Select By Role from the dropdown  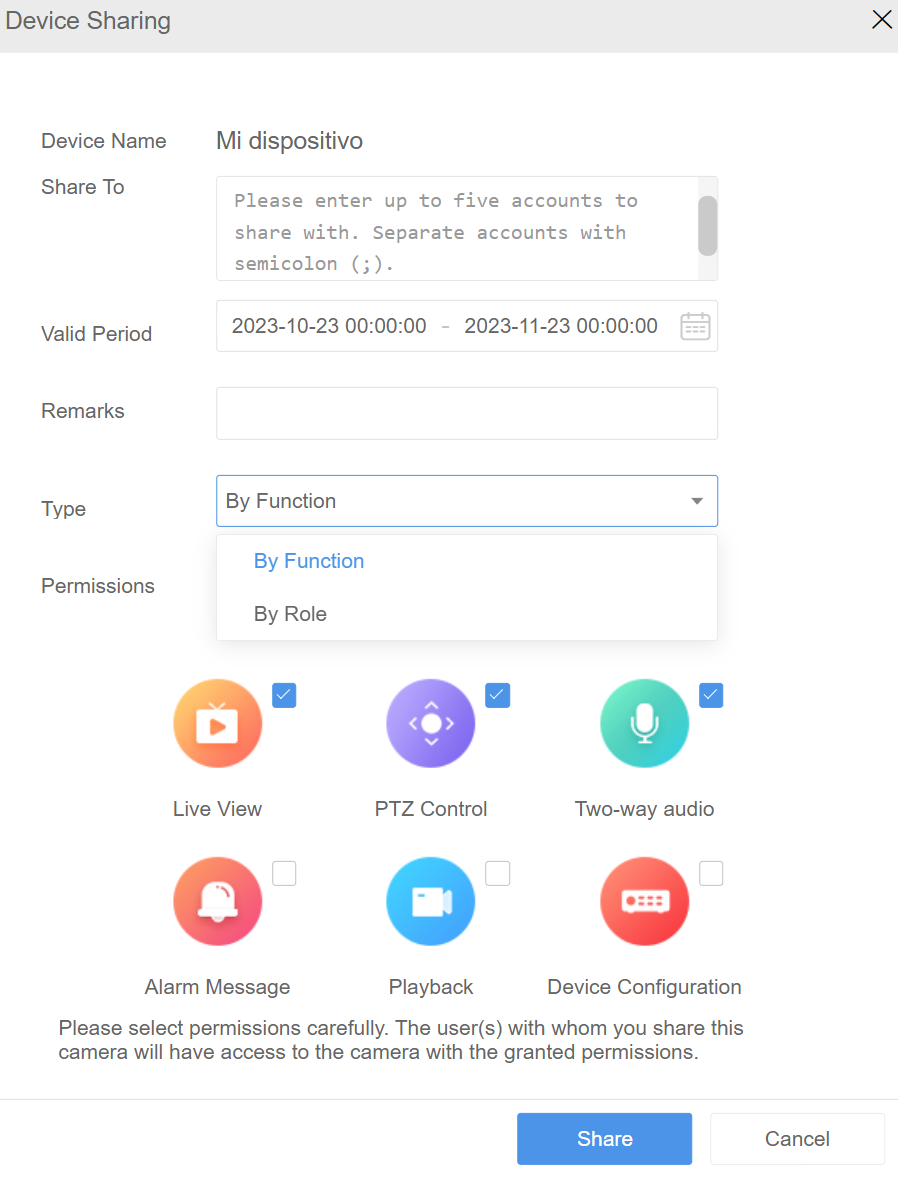click(x=290, y=613)
